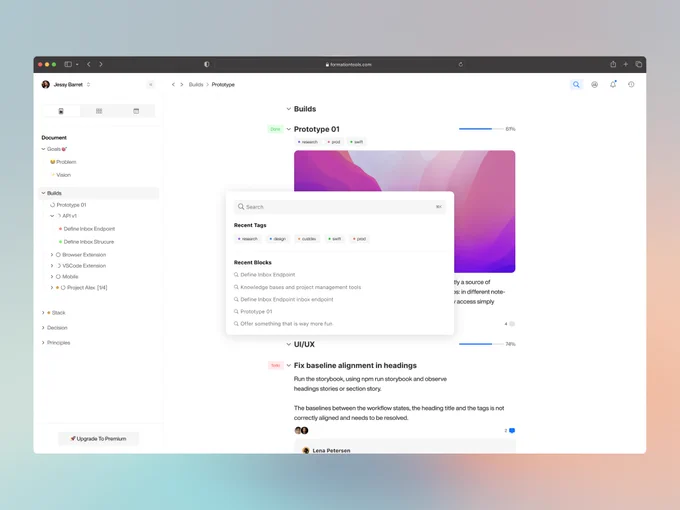680x510 pixels.
Task: Open the members icon in header
Action: [x=595, y=85]
